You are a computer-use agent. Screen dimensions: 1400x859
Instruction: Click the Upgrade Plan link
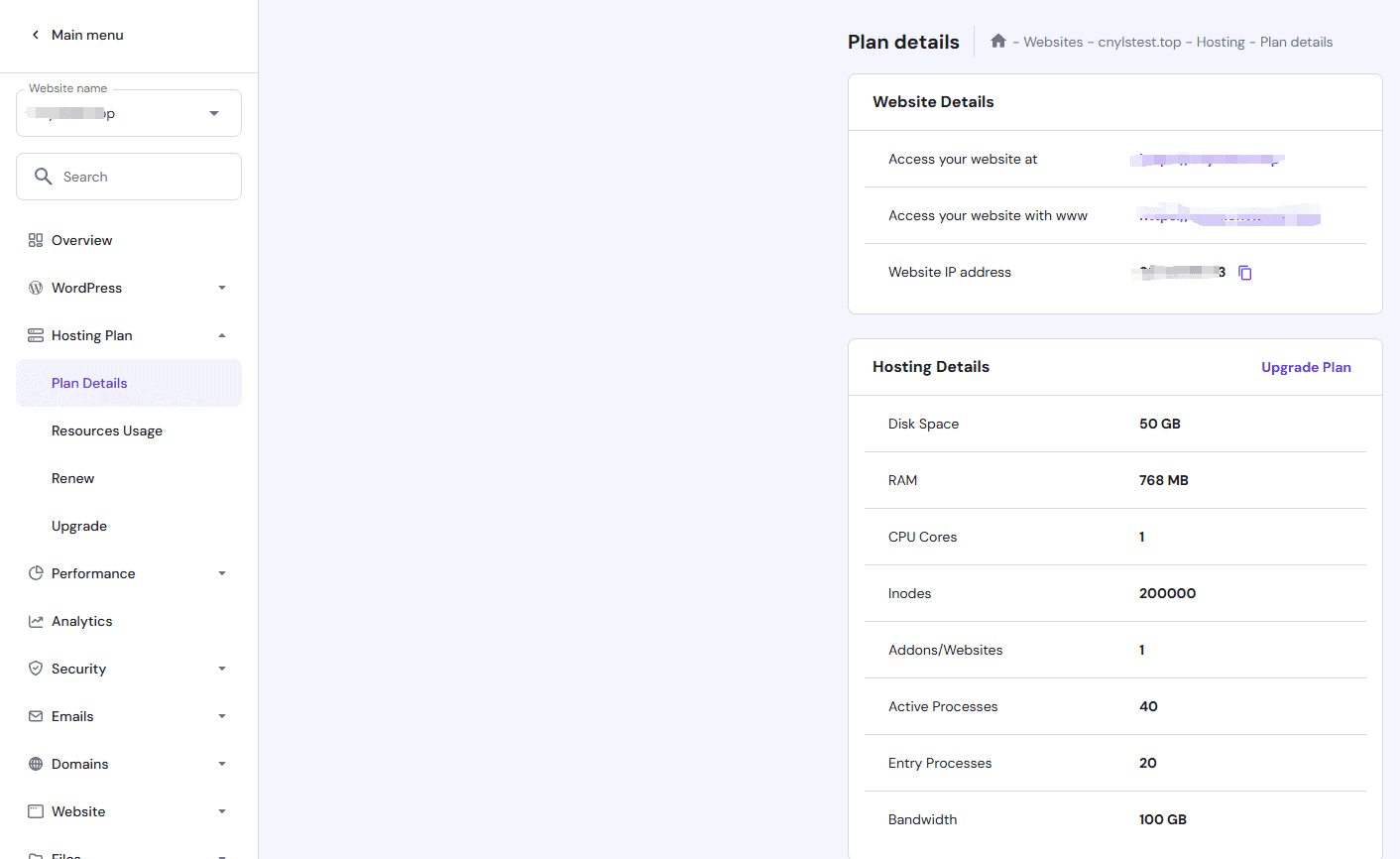(x=1306, y=367)
